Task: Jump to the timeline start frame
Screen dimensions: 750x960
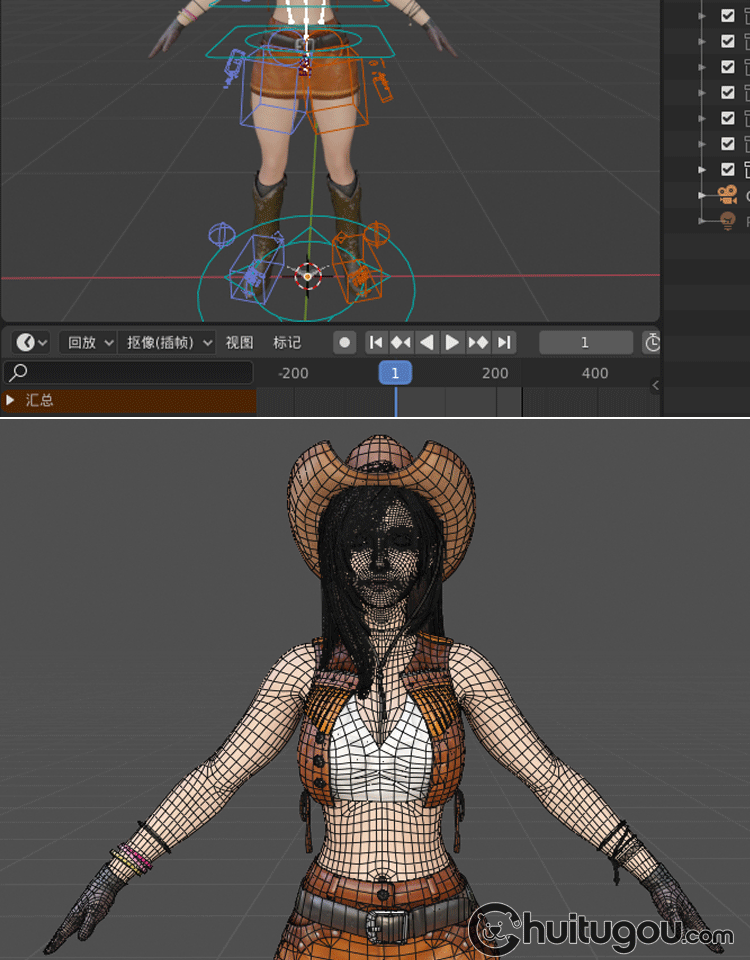Action: tap(376, 342)
